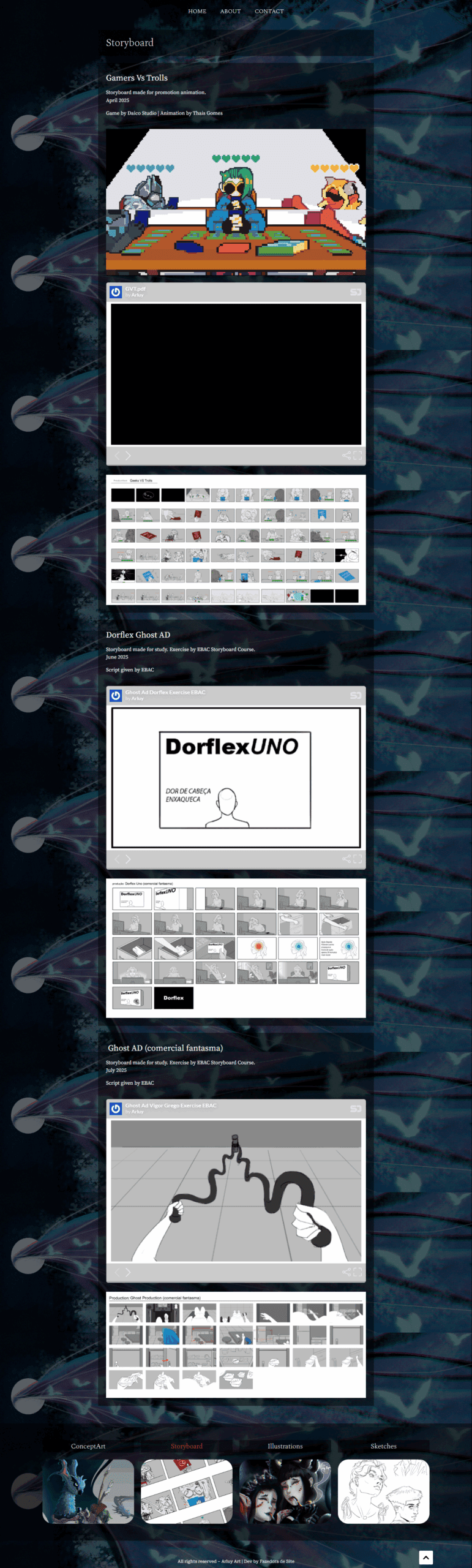Open the Illustrations gallery thumbnail
This screenshot has width=472, height=1568.
285,1491
